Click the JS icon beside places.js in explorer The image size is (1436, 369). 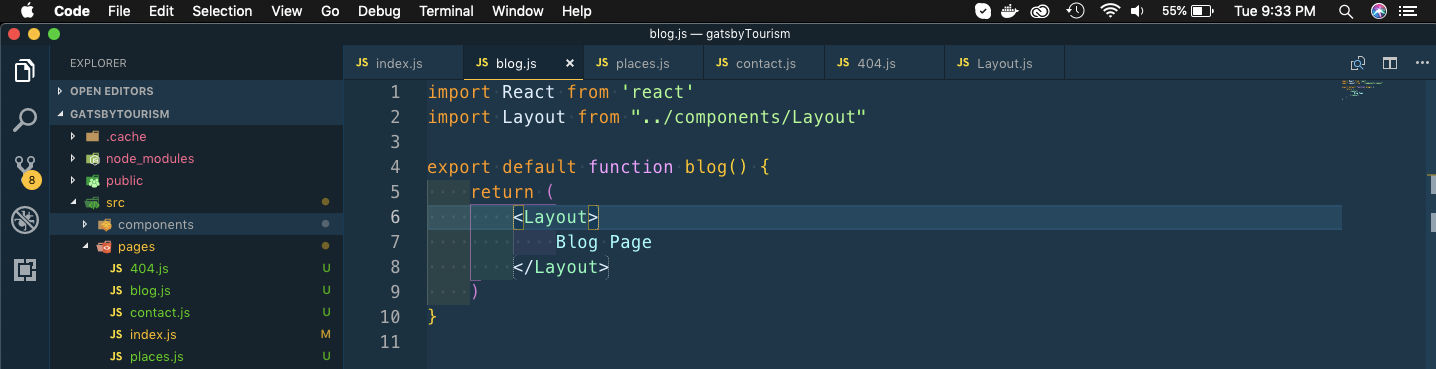pos(116,356)
